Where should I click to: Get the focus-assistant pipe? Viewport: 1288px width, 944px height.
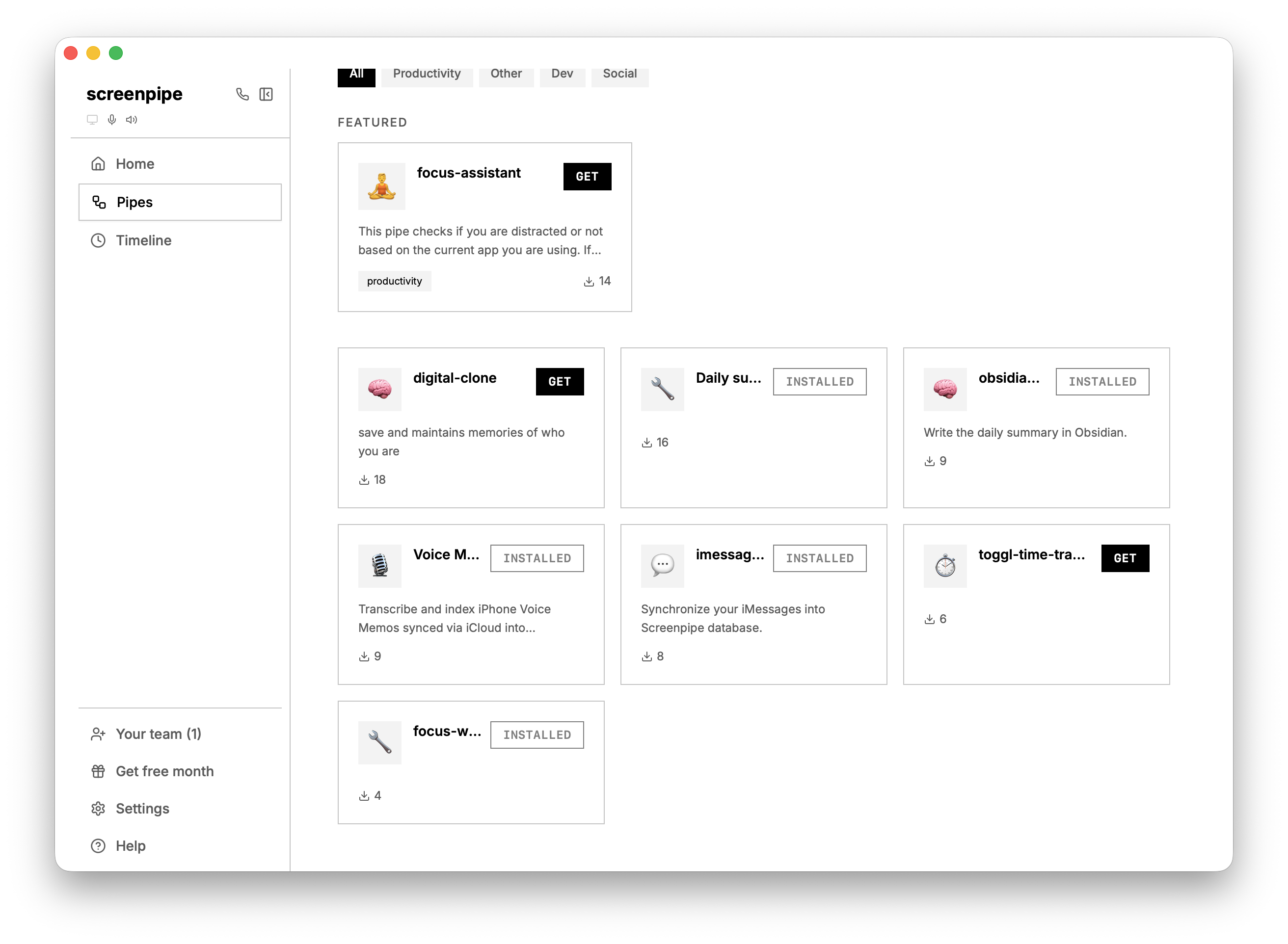[x=587, y=177]
